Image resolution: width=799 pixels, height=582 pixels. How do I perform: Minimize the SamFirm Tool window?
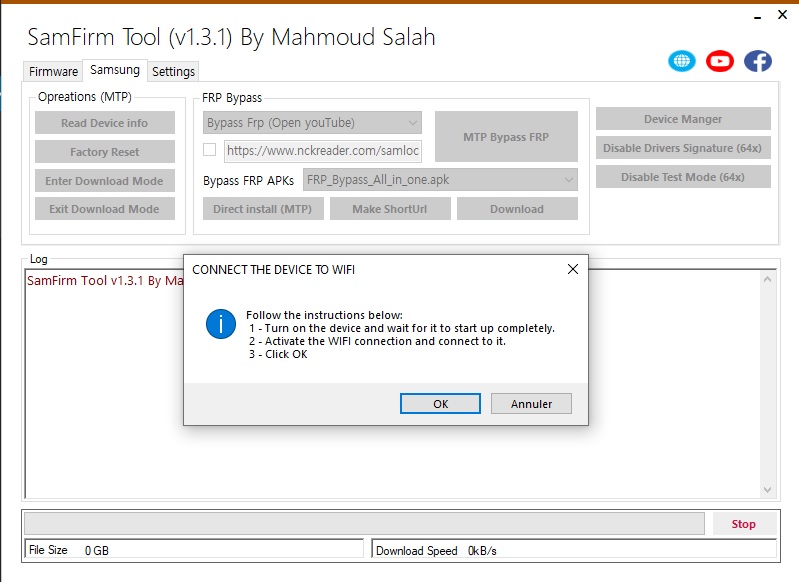click(758, 16)
